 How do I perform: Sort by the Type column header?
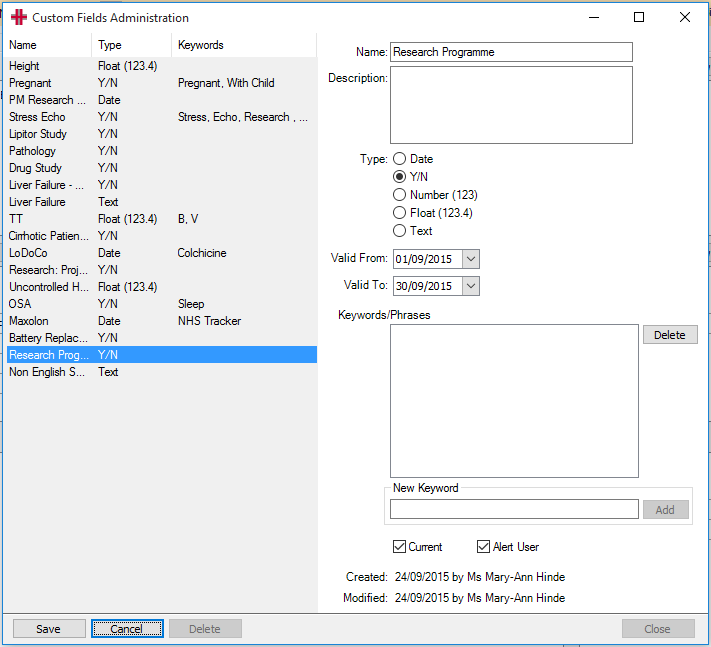coord(131,45)
